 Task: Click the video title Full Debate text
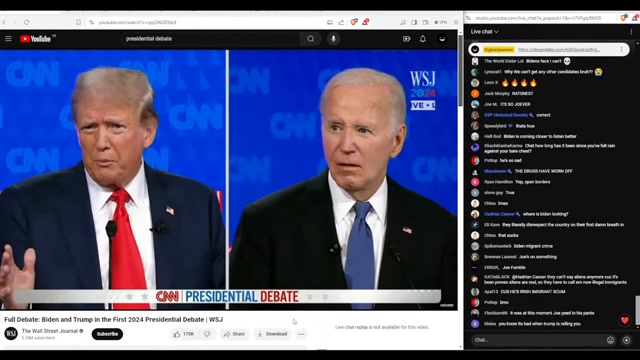coord(113,320)
